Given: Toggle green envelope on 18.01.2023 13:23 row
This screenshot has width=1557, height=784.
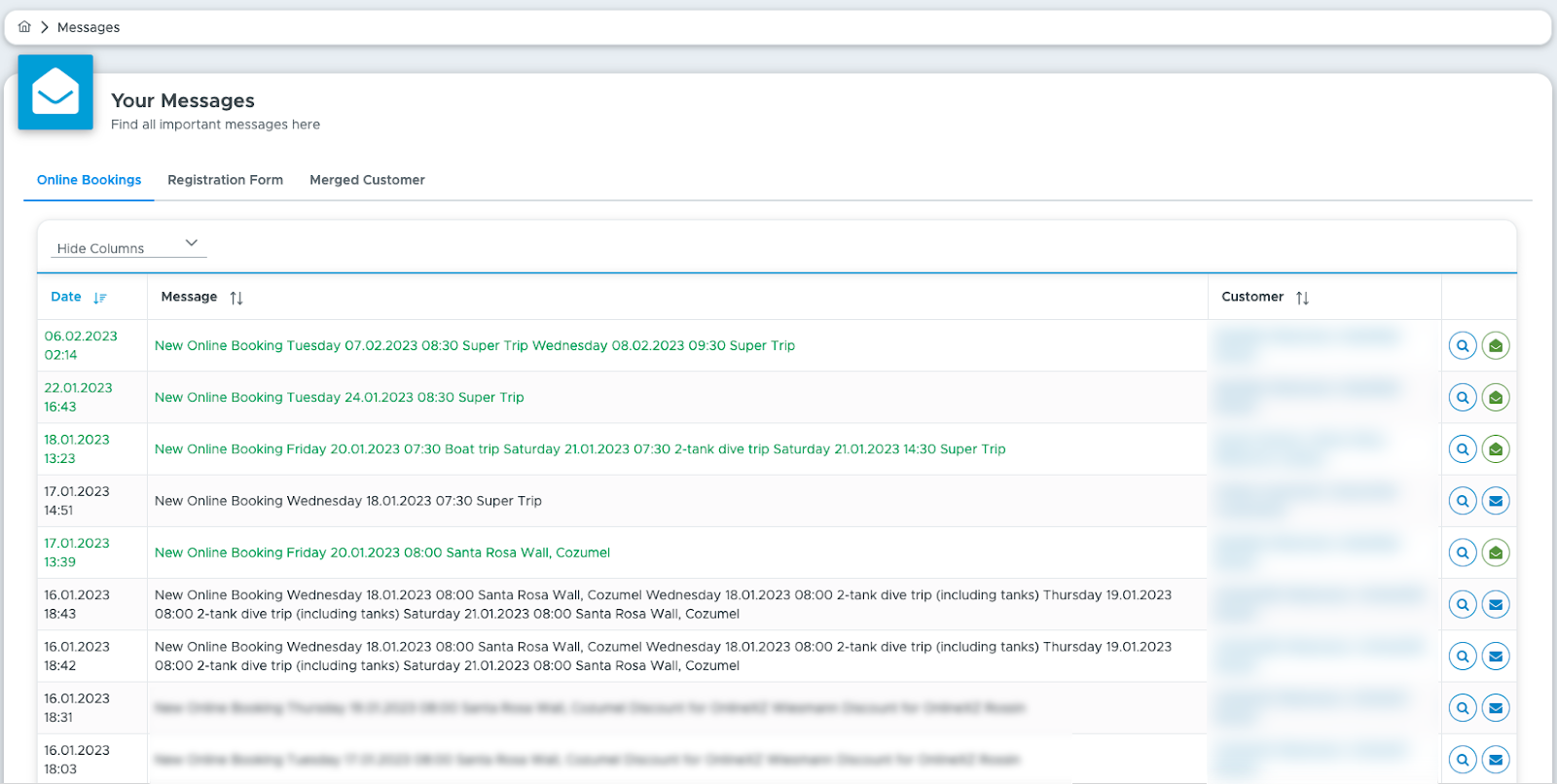Looking at the screenshot, I should [1496, 449].
